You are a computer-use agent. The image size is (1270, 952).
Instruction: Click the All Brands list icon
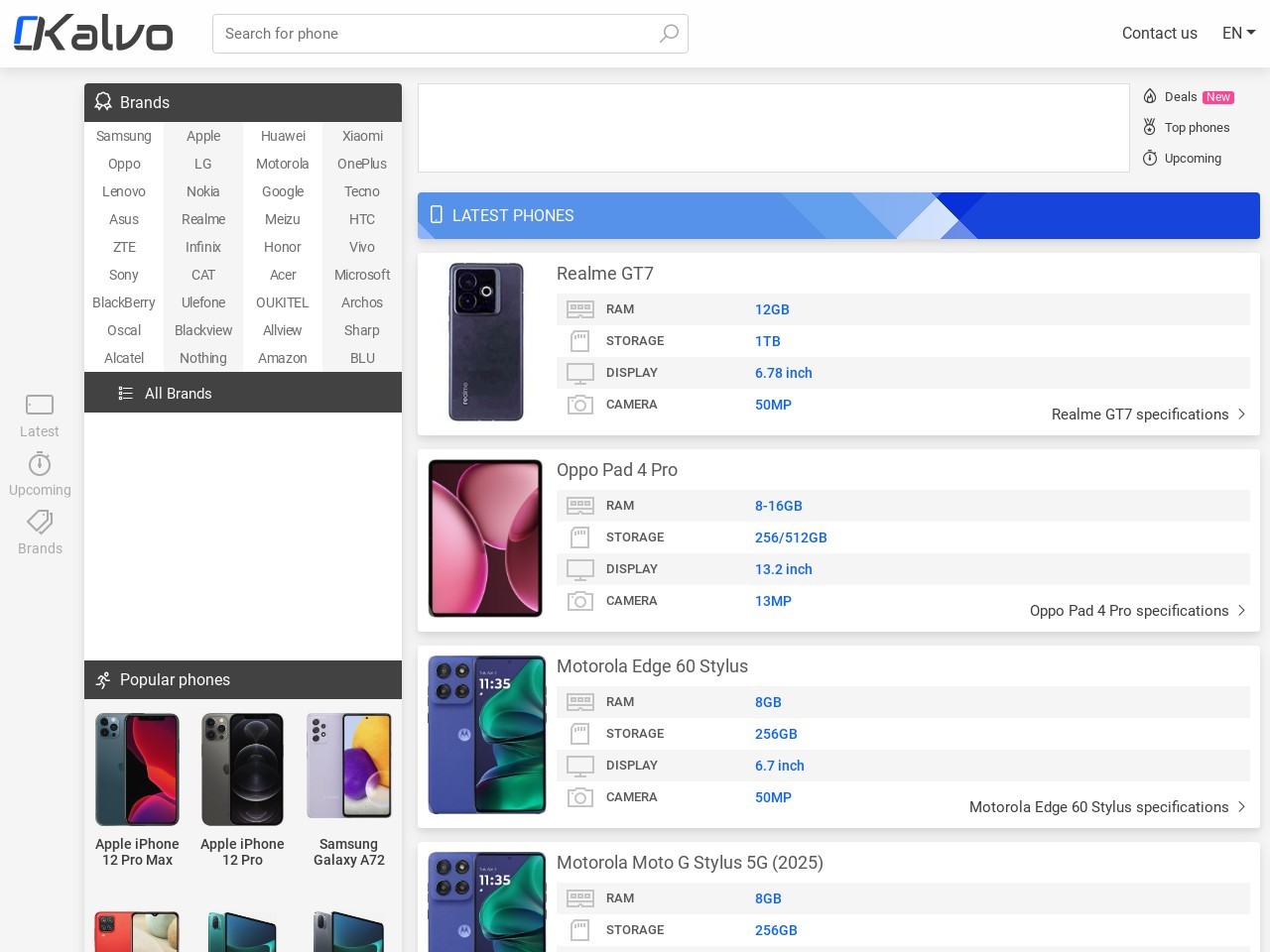point(126,393)
